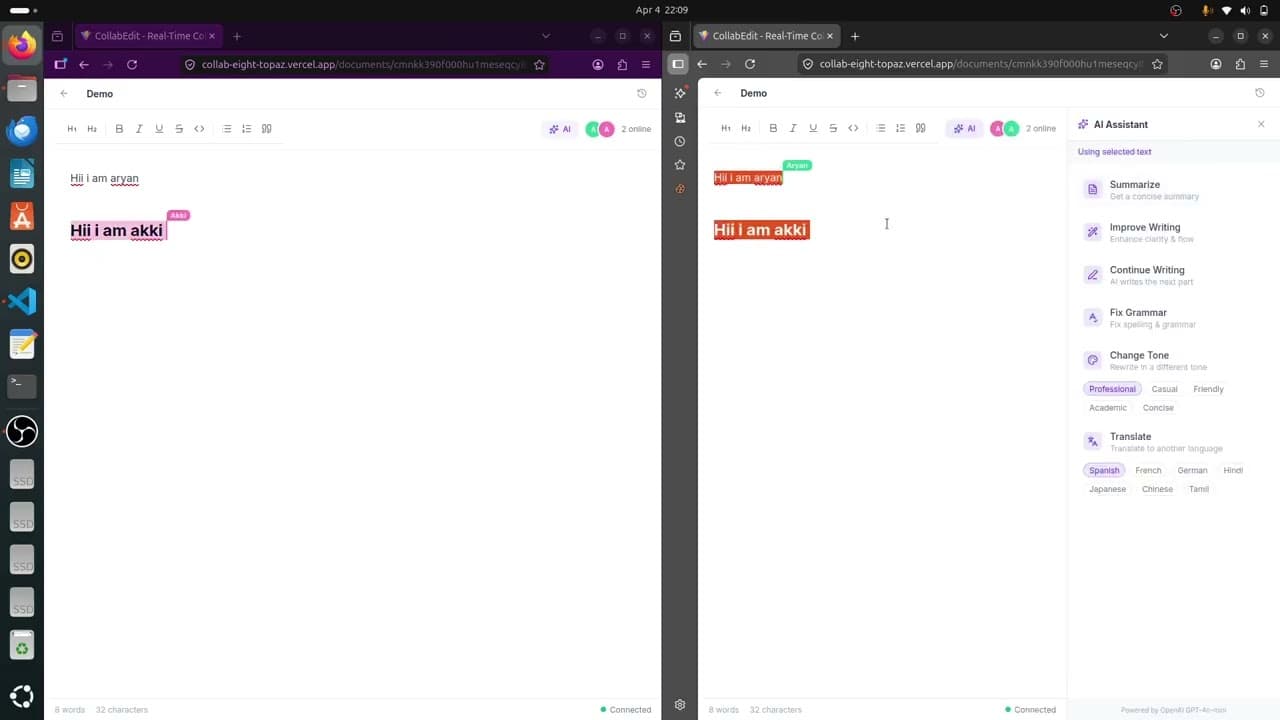1280x720 pixels.
Task: Insert blockquote in the left window
Action: [266, 129]
